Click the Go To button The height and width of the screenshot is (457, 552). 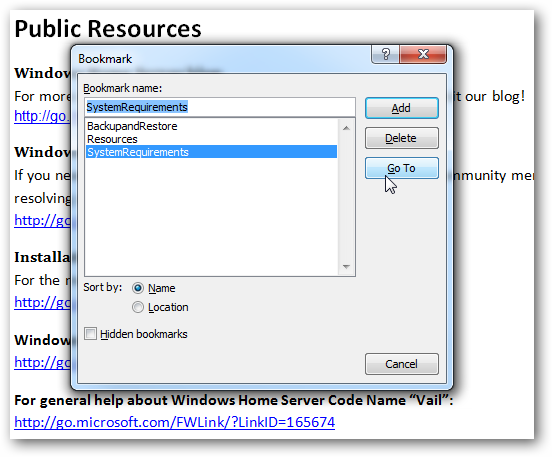(402, 168)
